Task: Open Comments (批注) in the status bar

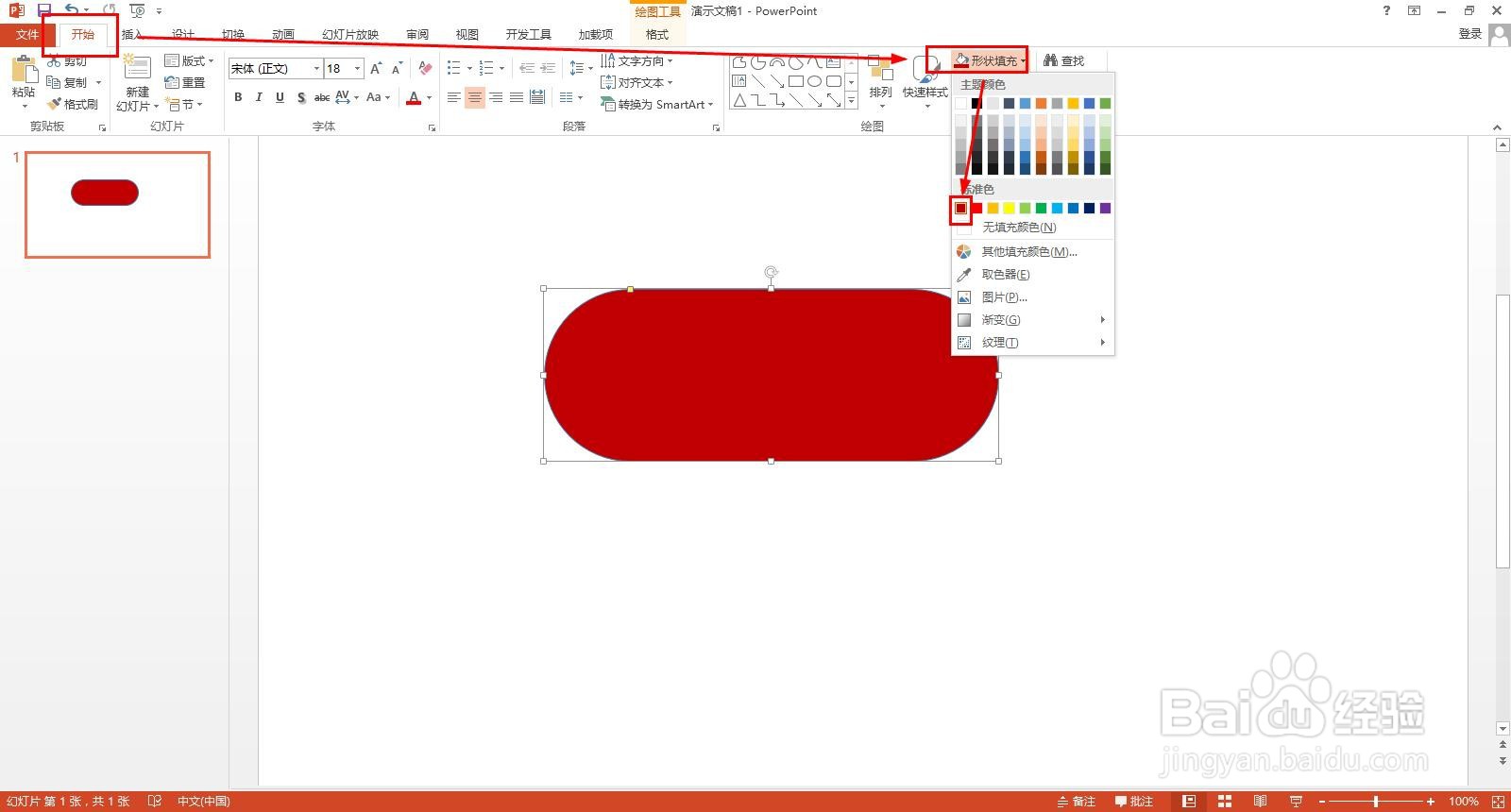Action: [1134, 801]
